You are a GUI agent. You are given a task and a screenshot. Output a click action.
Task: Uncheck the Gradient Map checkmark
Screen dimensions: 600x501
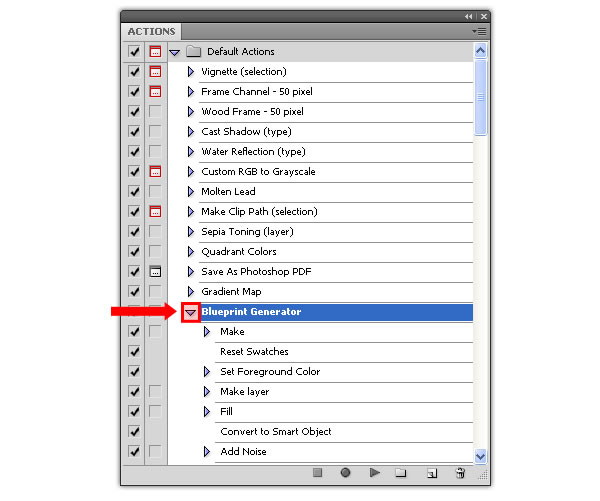134,291
